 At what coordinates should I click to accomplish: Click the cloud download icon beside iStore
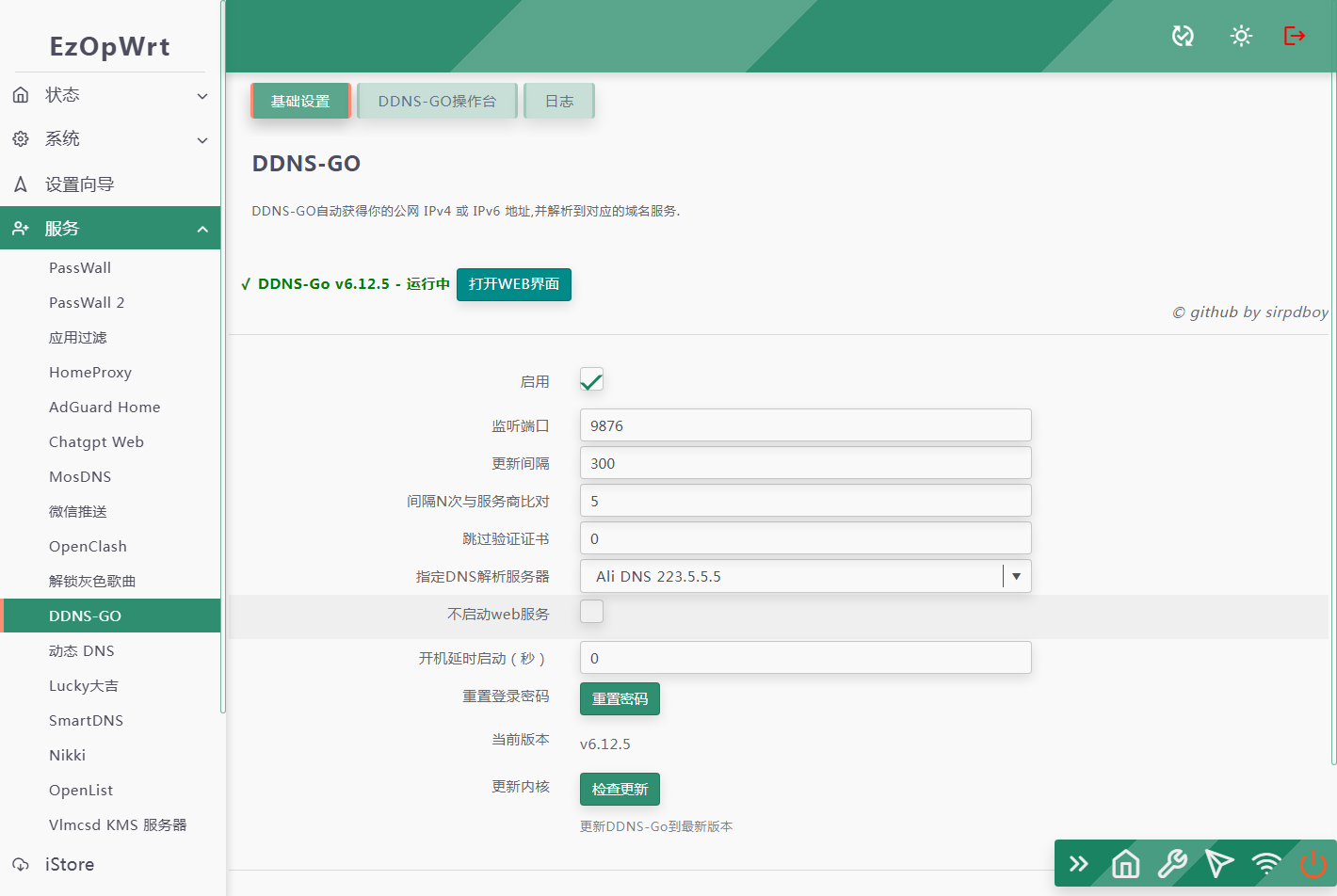21,864
